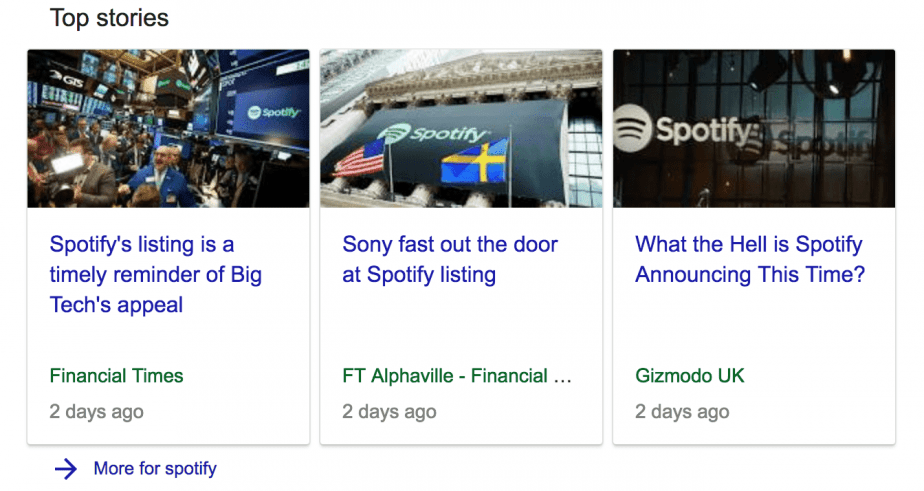Viewport: 924px width, 491px height.
Task: Click 2 days ago under Gizmodo UK
Action: tap(682, 411)
